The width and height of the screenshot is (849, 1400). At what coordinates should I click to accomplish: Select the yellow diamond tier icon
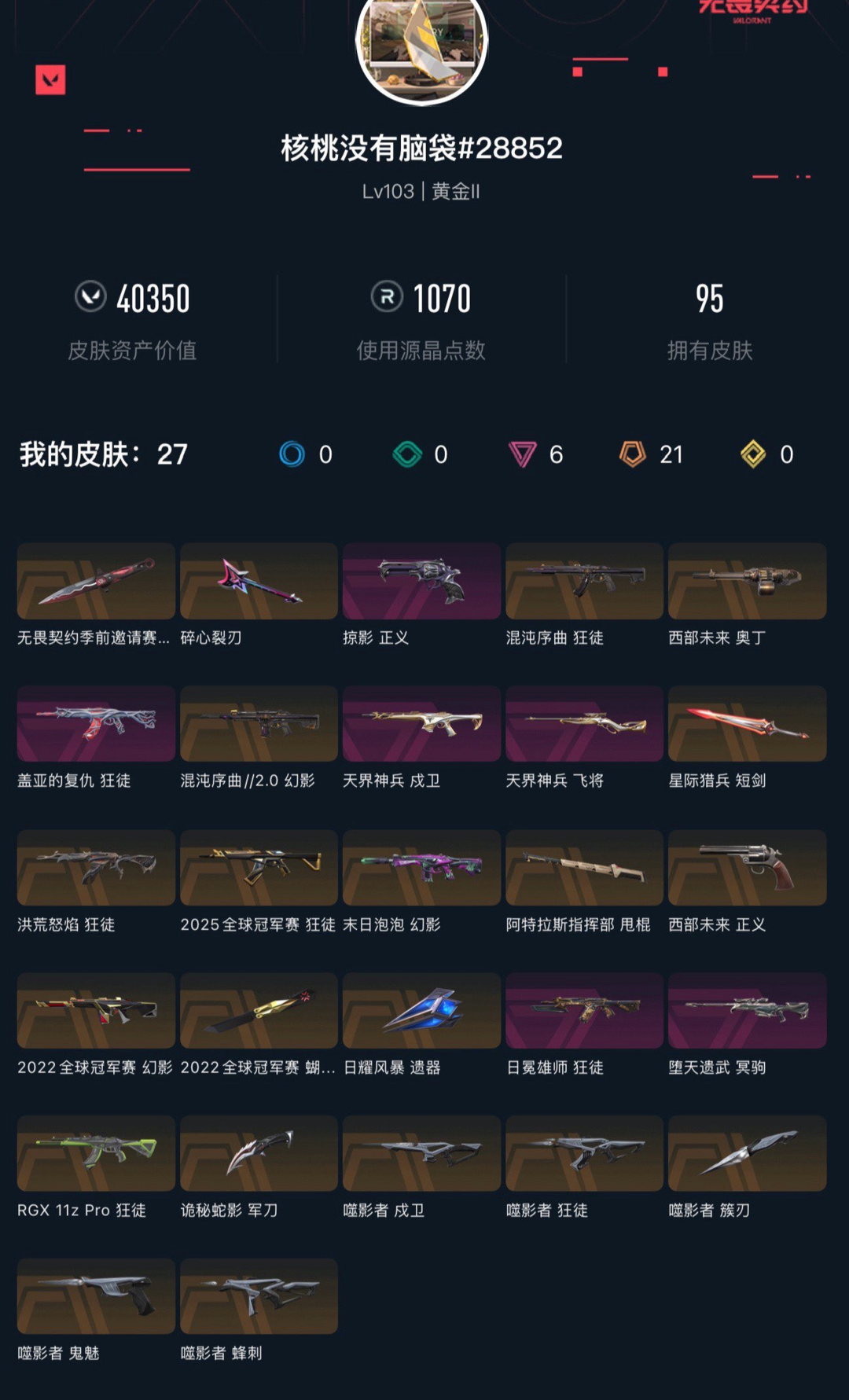[753, 454]
